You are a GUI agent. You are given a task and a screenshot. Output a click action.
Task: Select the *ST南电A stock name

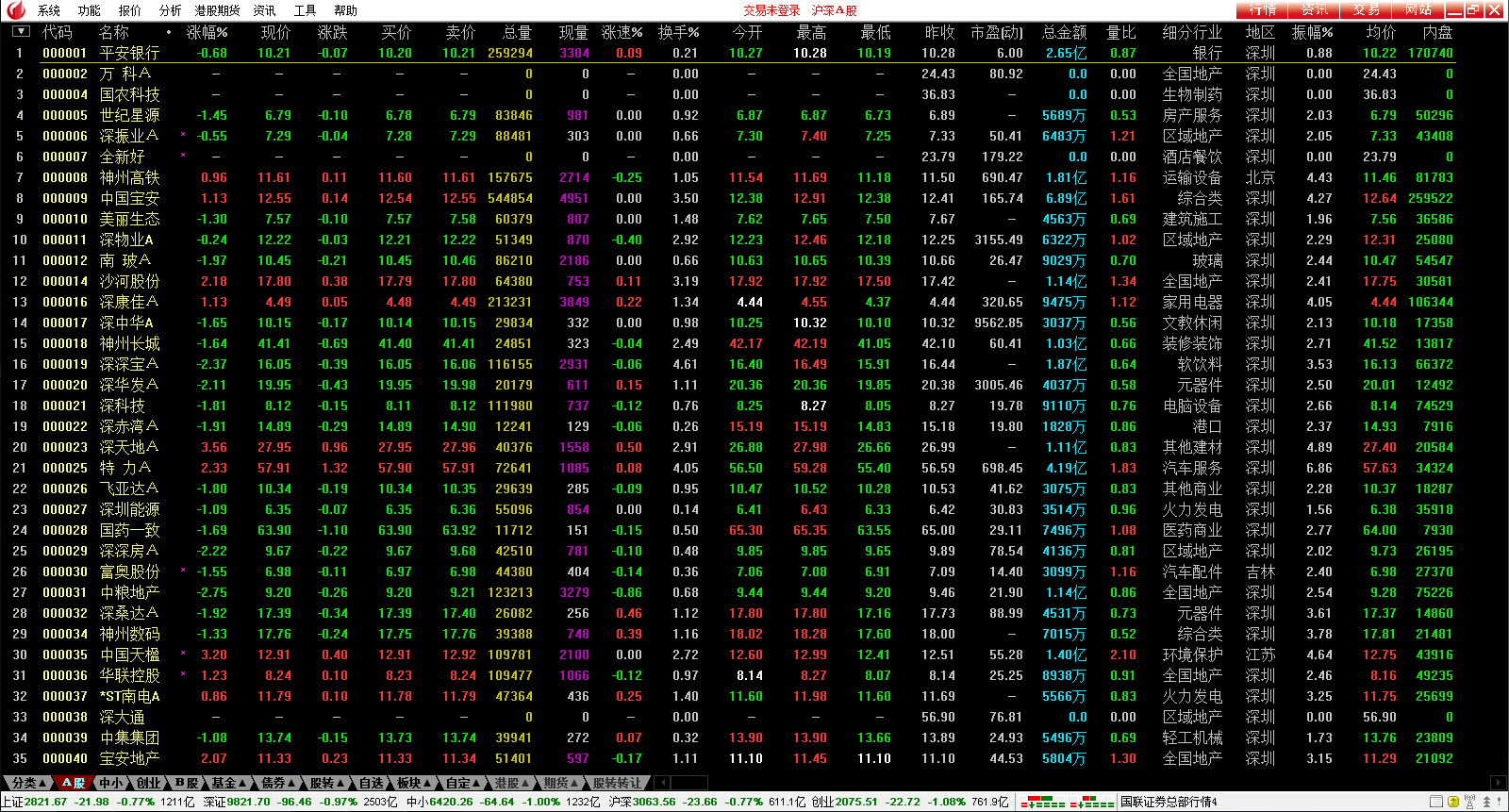(130, 696)
